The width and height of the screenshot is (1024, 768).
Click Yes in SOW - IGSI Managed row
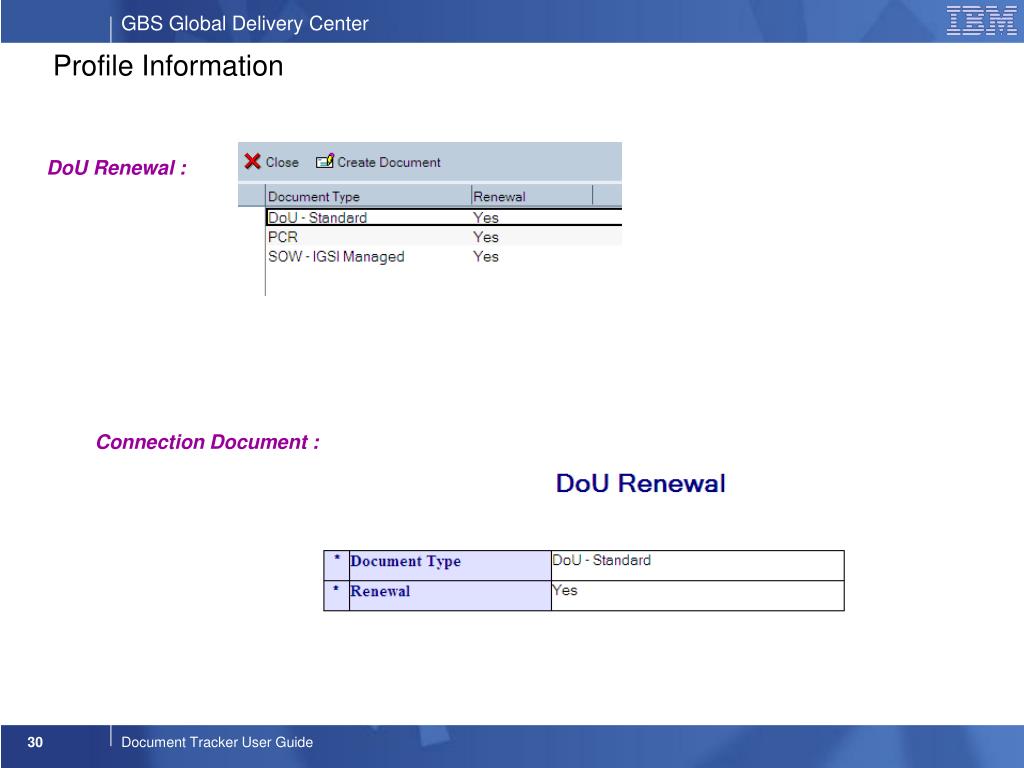point(486,257)
